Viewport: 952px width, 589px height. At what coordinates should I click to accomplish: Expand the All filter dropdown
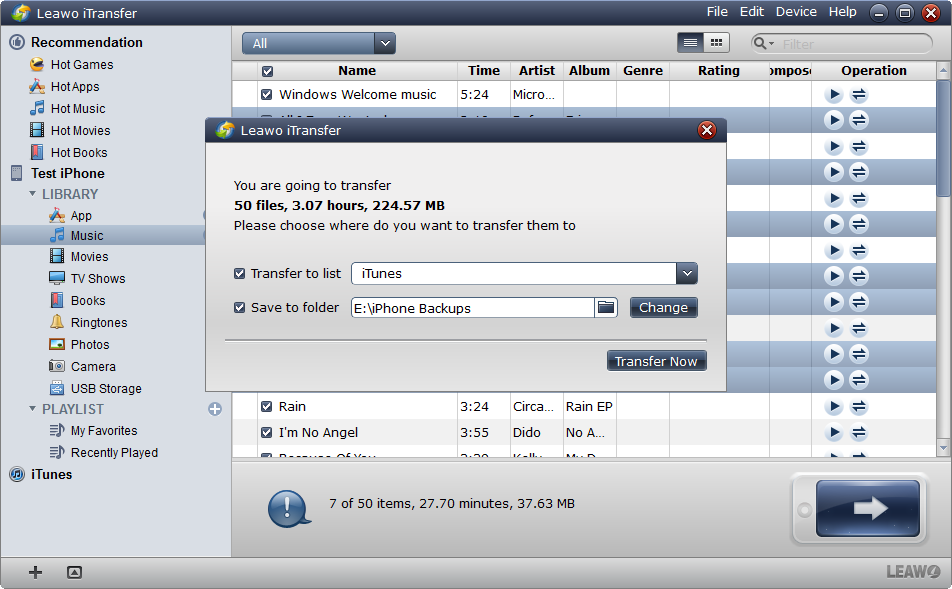385,43
